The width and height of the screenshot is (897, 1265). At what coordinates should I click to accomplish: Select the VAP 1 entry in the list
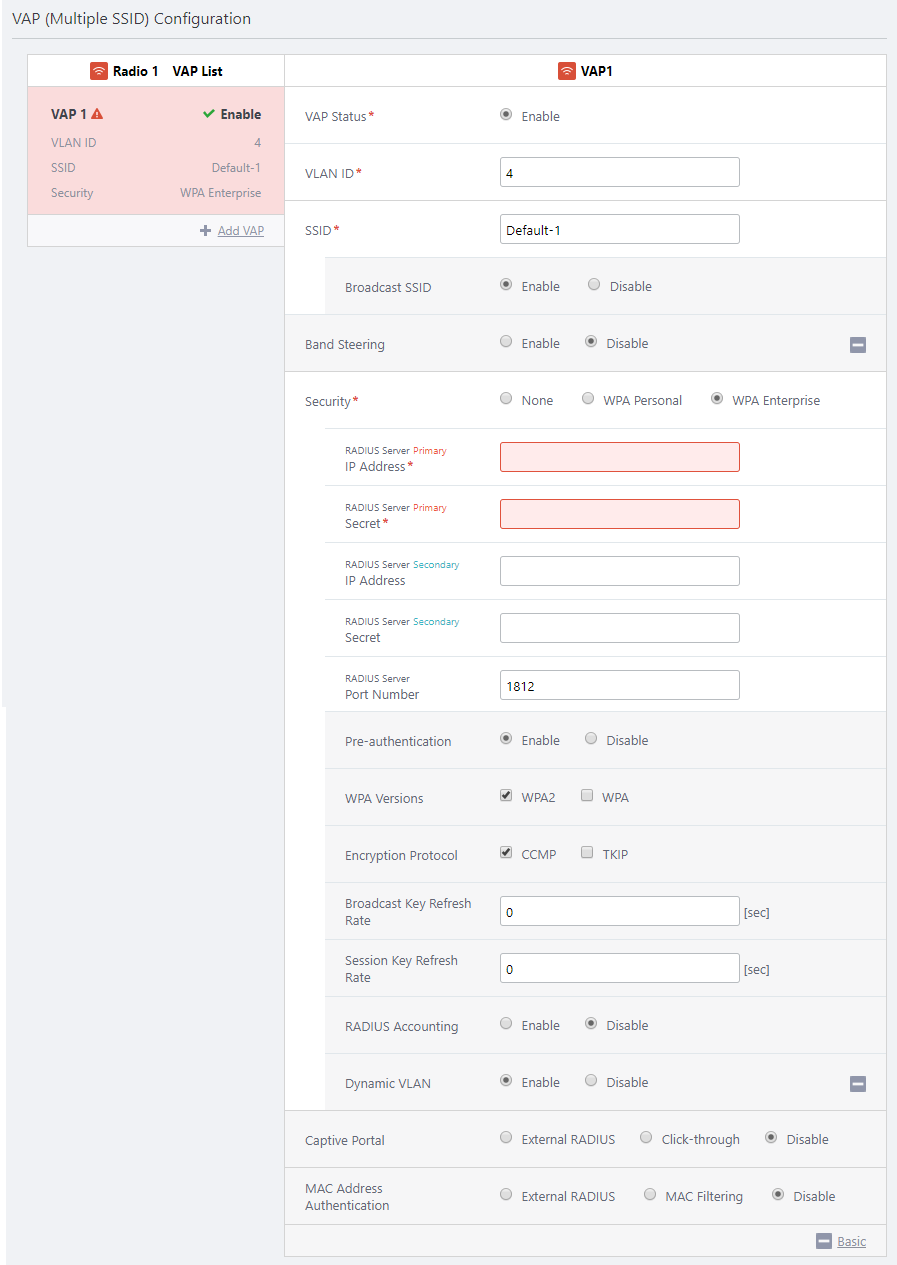click(156, 152)
